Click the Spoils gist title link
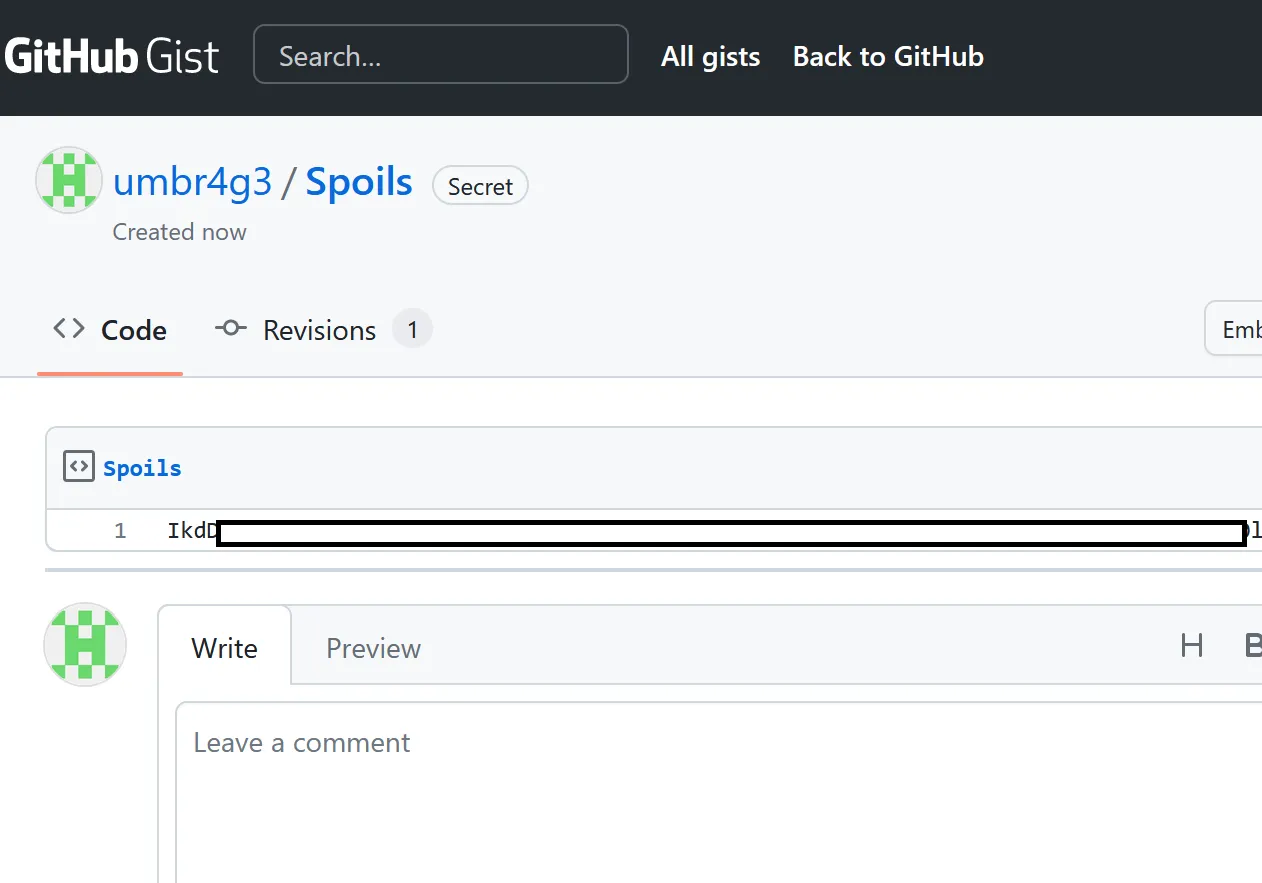This screenshot has width=1262, height=883. point(359,182)
